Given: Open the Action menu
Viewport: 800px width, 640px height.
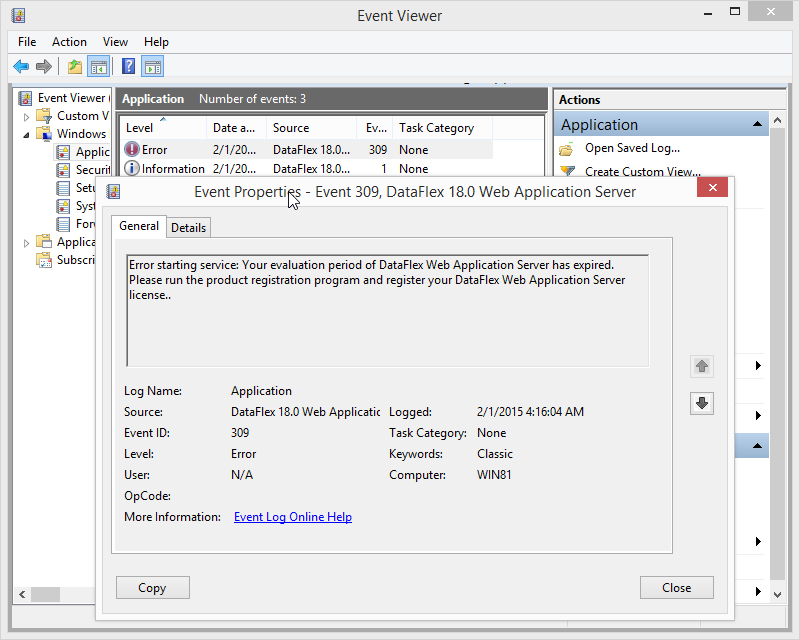Looking at the screenshot, I should pos(69,42).
